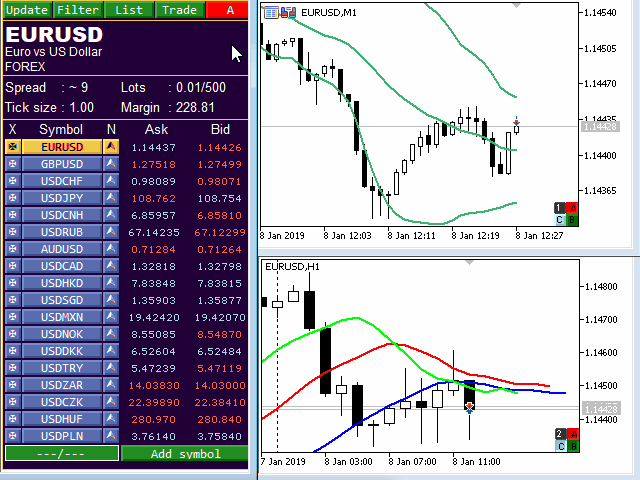The width and height of the screenshot is (640, 480).
Task: Click the Add symbol button
Action: 184,453
